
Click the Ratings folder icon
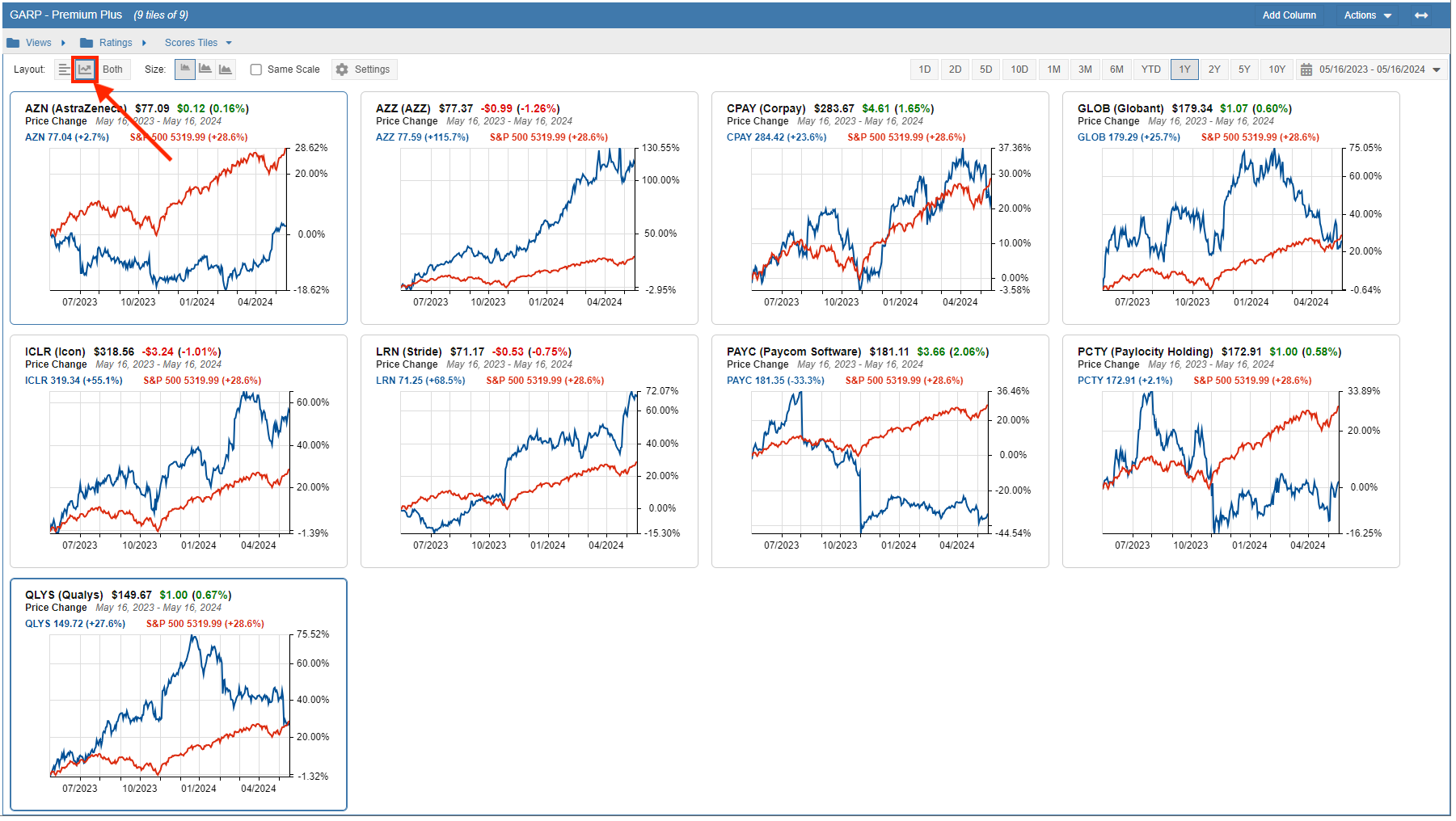pyautogui.click(x=87, y=43)
